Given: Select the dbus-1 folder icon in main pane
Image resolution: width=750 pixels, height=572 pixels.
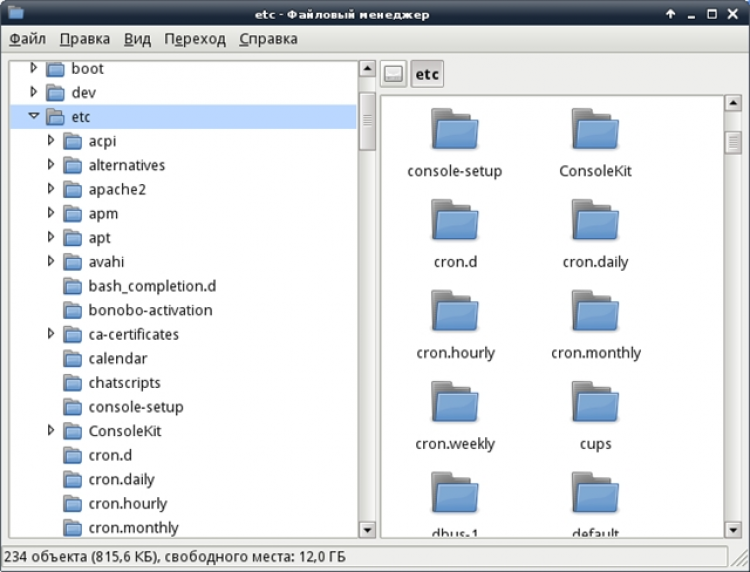Looking at the screenshot, I should (454, 493).
